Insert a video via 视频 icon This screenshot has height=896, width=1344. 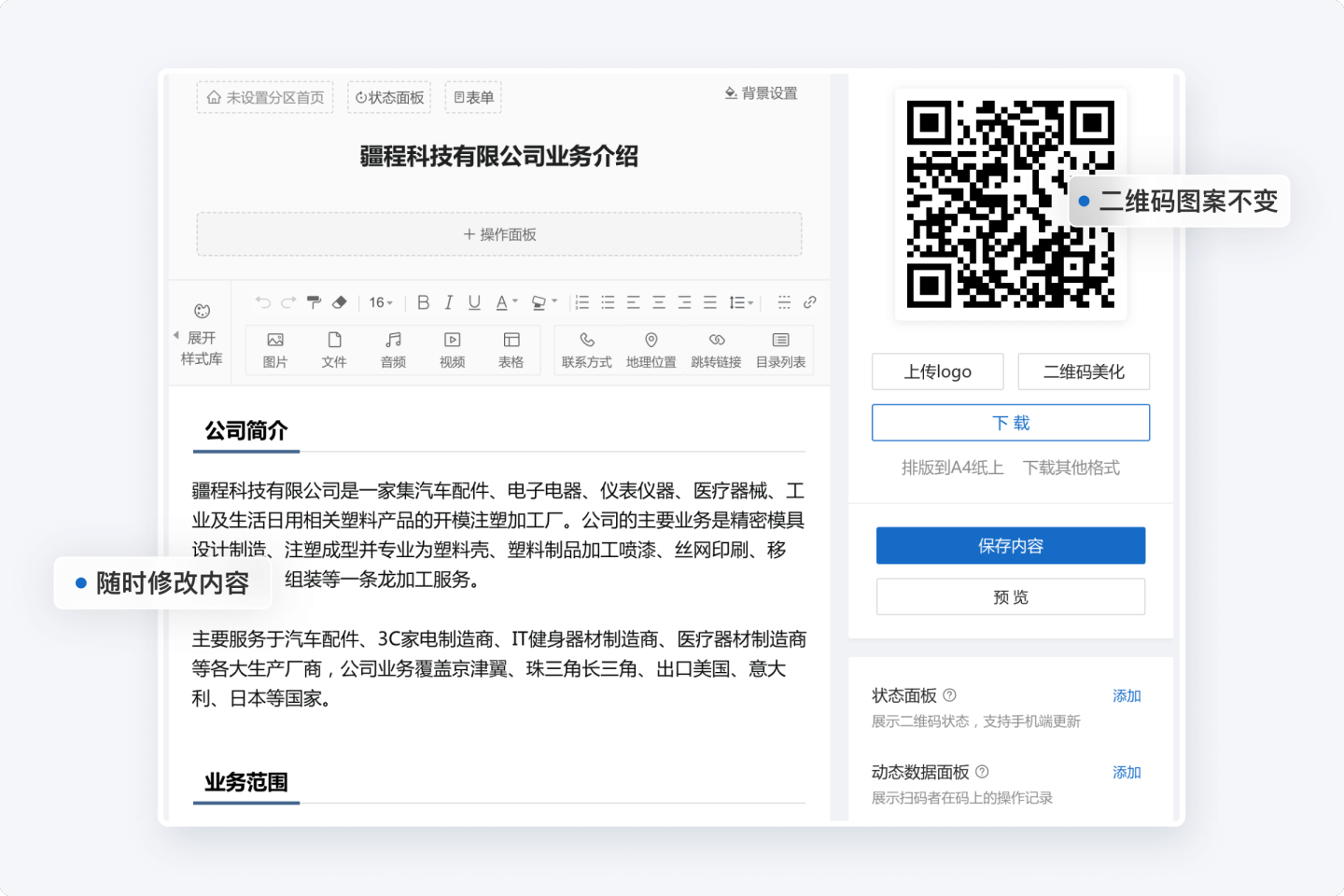click(x=452, y=349)
